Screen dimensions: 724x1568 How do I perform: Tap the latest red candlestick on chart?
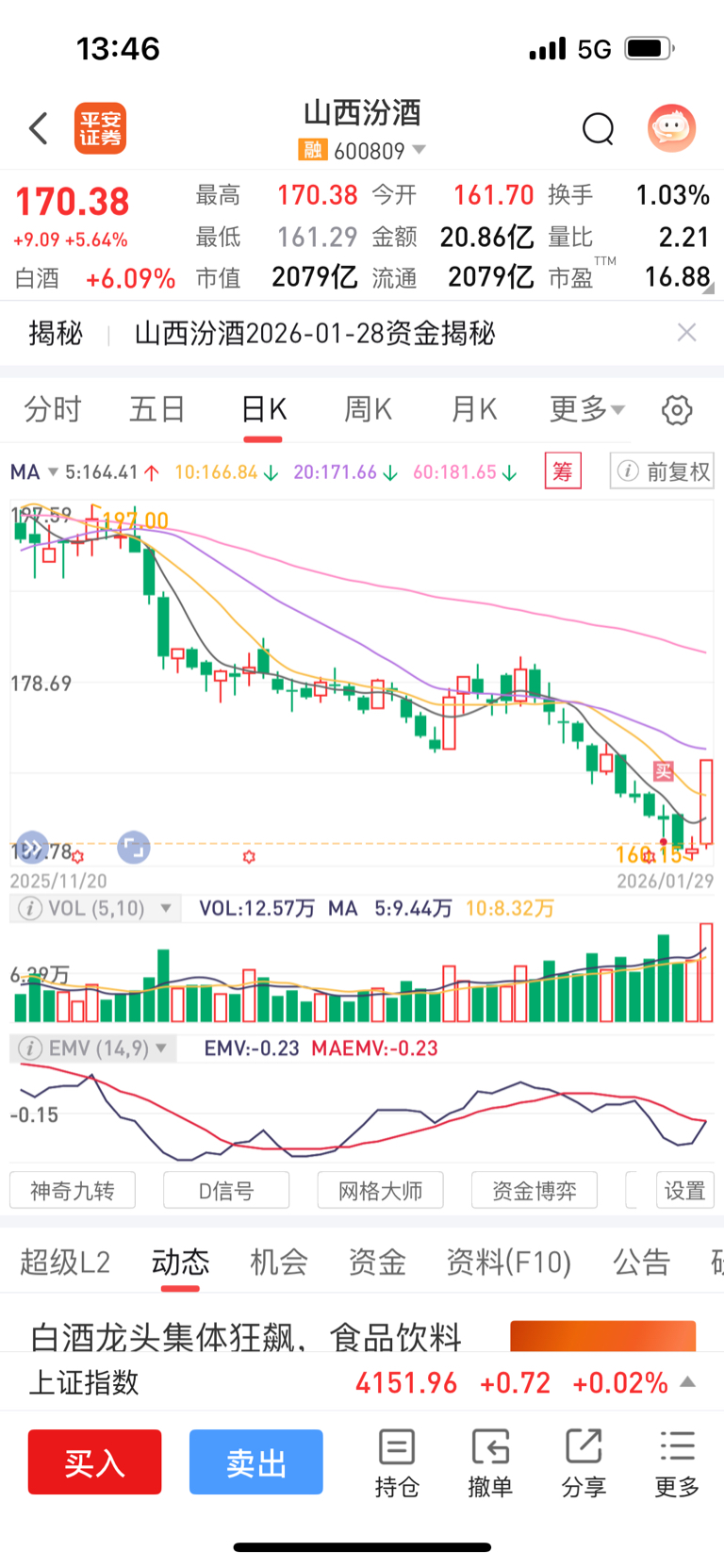(x=706, y=801)
